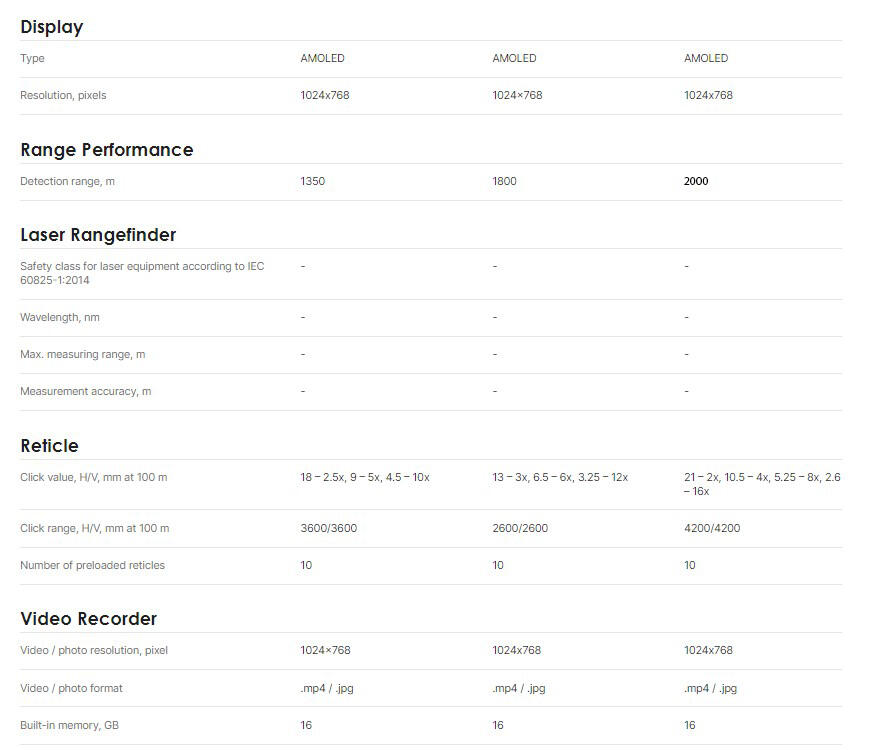871x750 pixels.
Task: Select the 'Wavelength, nm' row label
Action: 60,318
